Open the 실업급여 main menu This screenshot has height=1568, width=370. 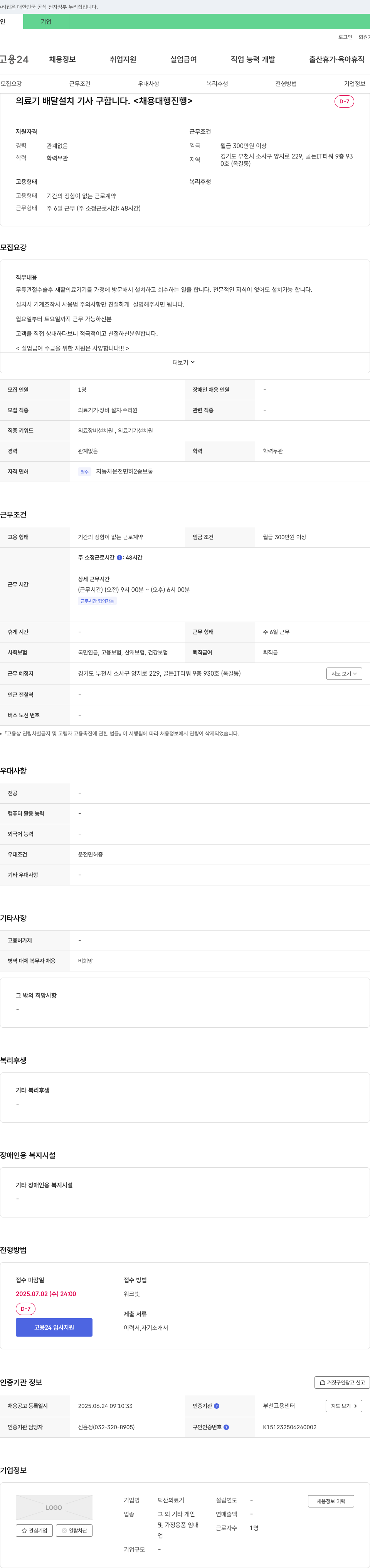[x=183, y=59]
